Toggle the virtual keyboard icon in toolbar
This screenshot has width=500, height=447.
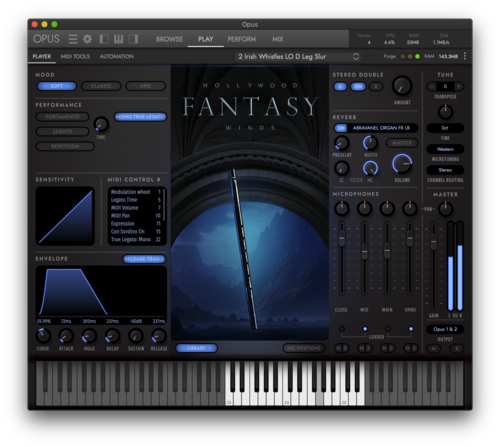click(118, 39)
